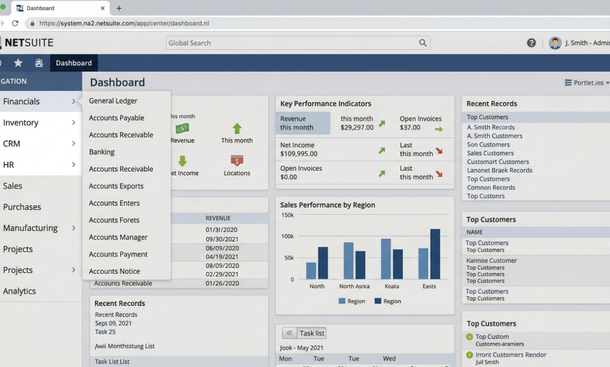Reload the page with refresh icon
610x367 pixels.
pos(15,23)
